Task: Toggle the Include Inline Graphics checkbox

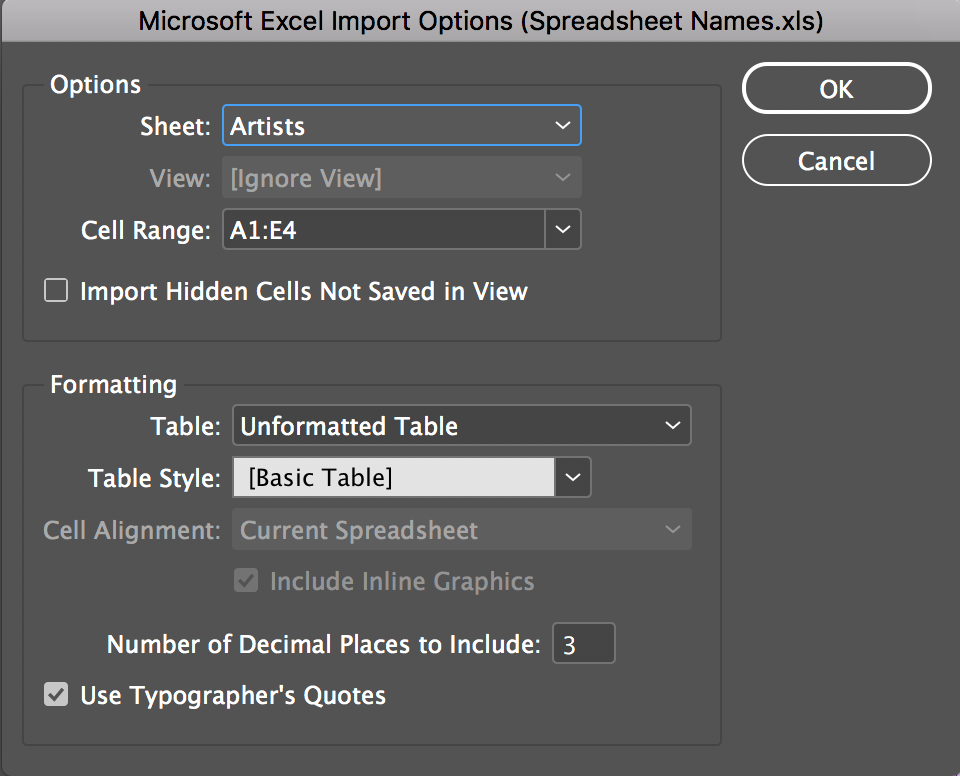Action: (x=246, y=582)
